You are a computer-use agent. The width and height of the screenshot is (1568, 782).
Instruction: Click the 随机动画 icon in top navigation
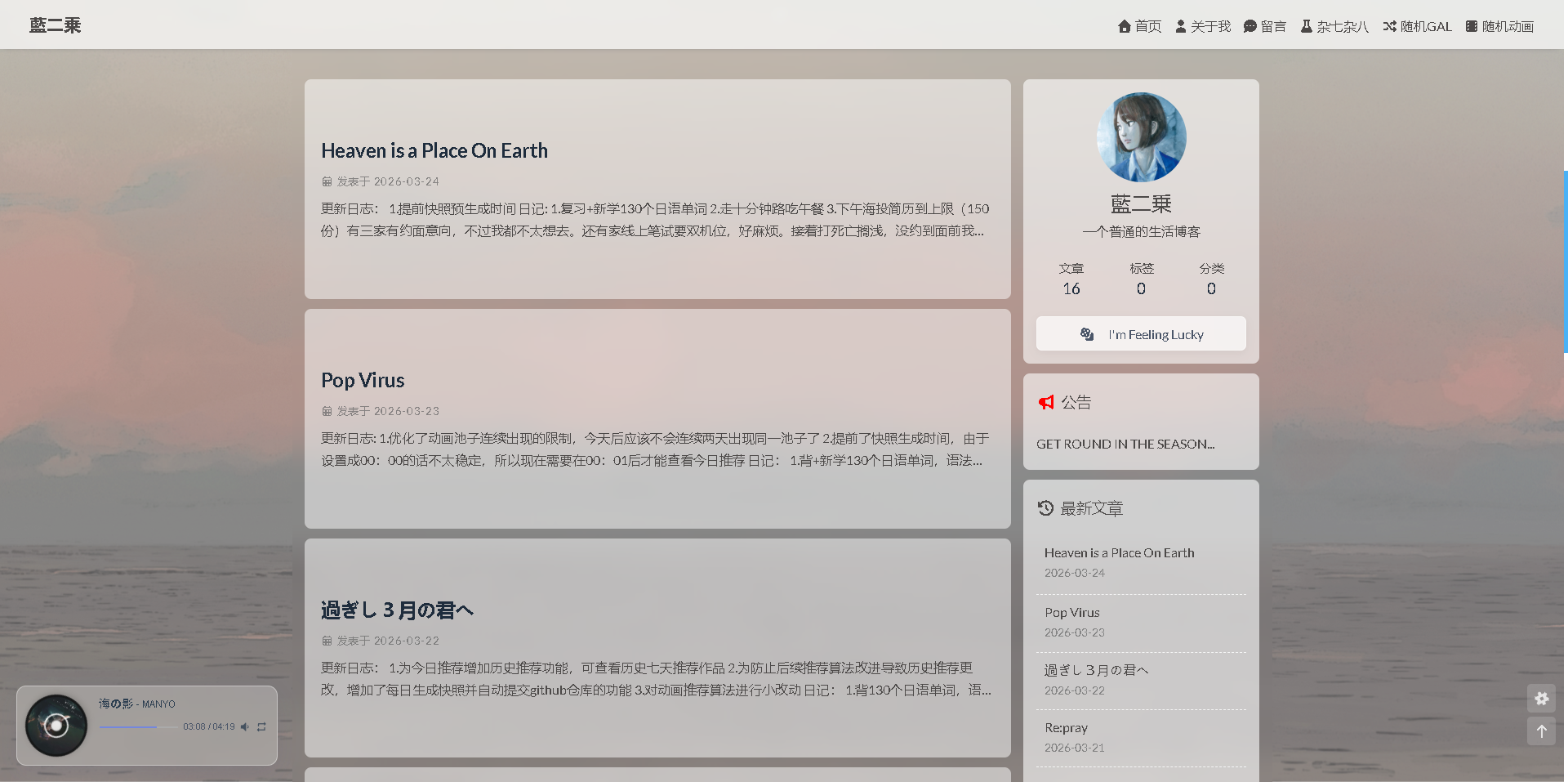coord(1471,25)
